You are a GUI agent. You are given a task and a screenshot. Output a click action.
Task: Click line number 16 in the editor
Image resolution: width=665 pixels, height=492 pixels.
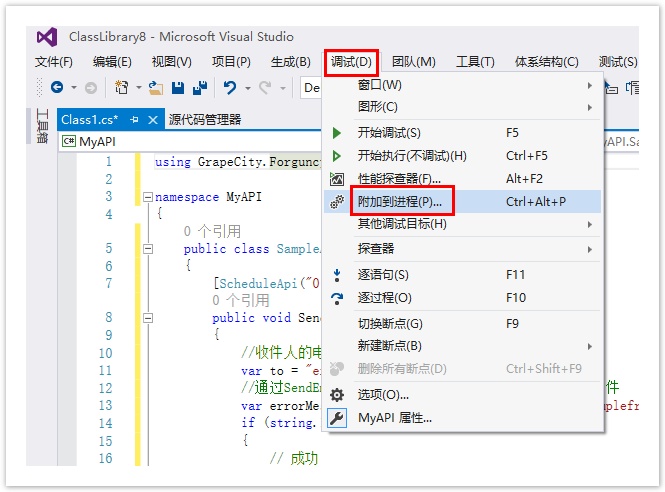pos(106,458)
